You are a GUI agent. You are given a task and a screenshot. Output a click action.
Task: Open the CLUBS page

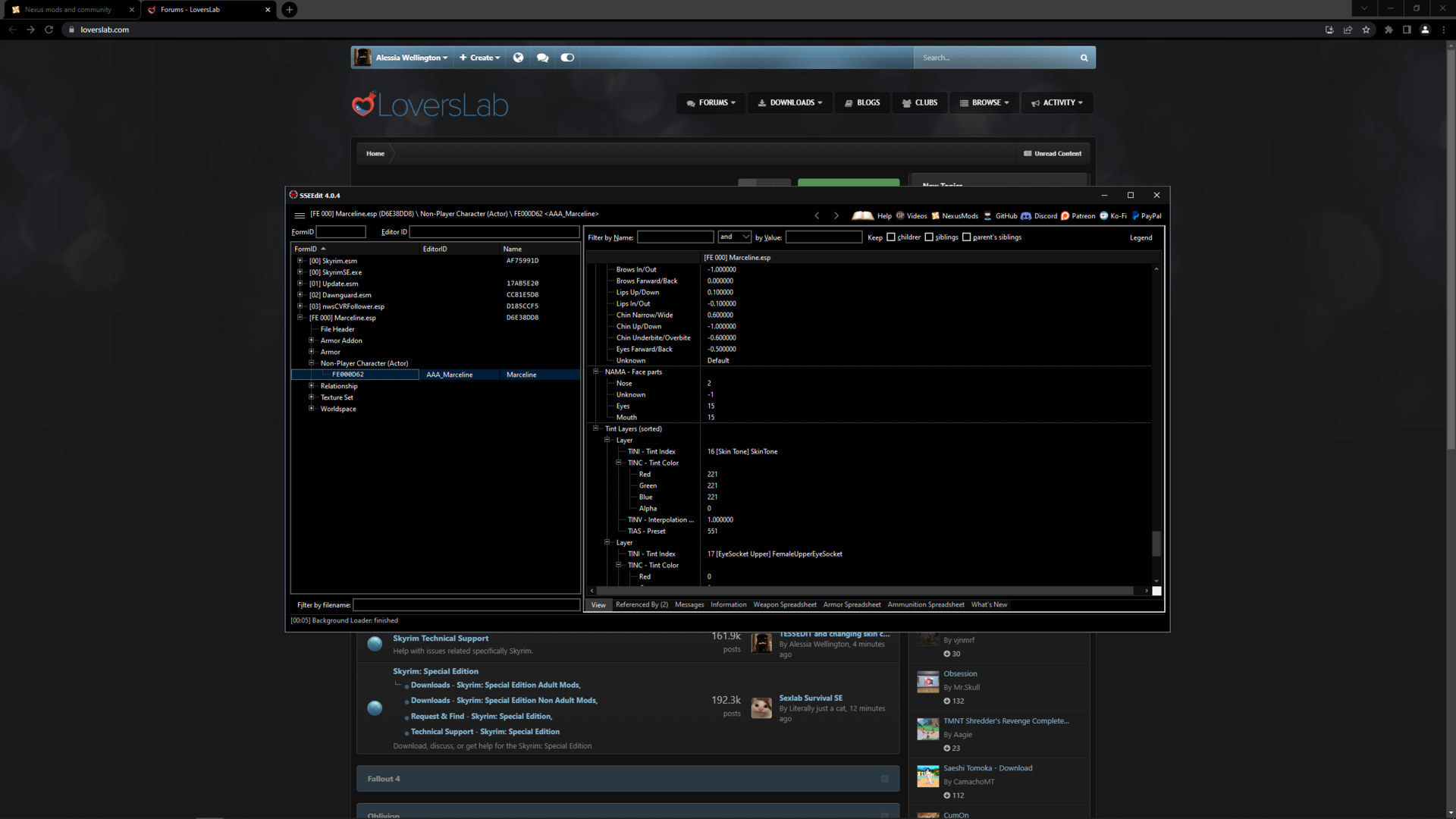point(919,102)
